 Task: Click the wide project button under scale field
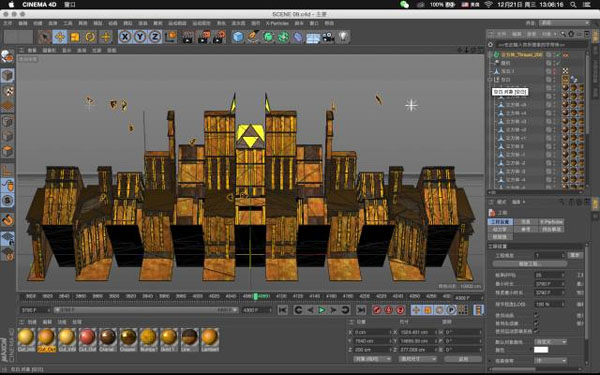[x=530, y=264]
